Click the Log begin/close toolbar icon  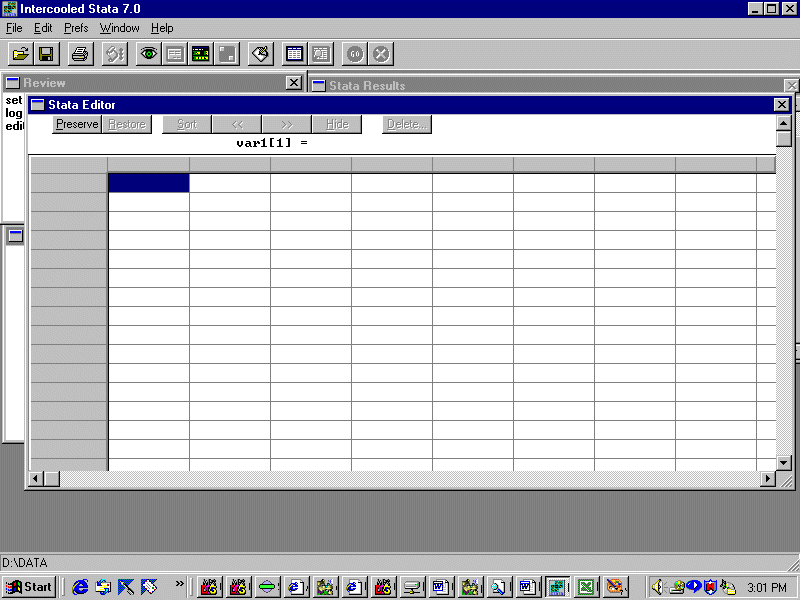coord(115,53)
